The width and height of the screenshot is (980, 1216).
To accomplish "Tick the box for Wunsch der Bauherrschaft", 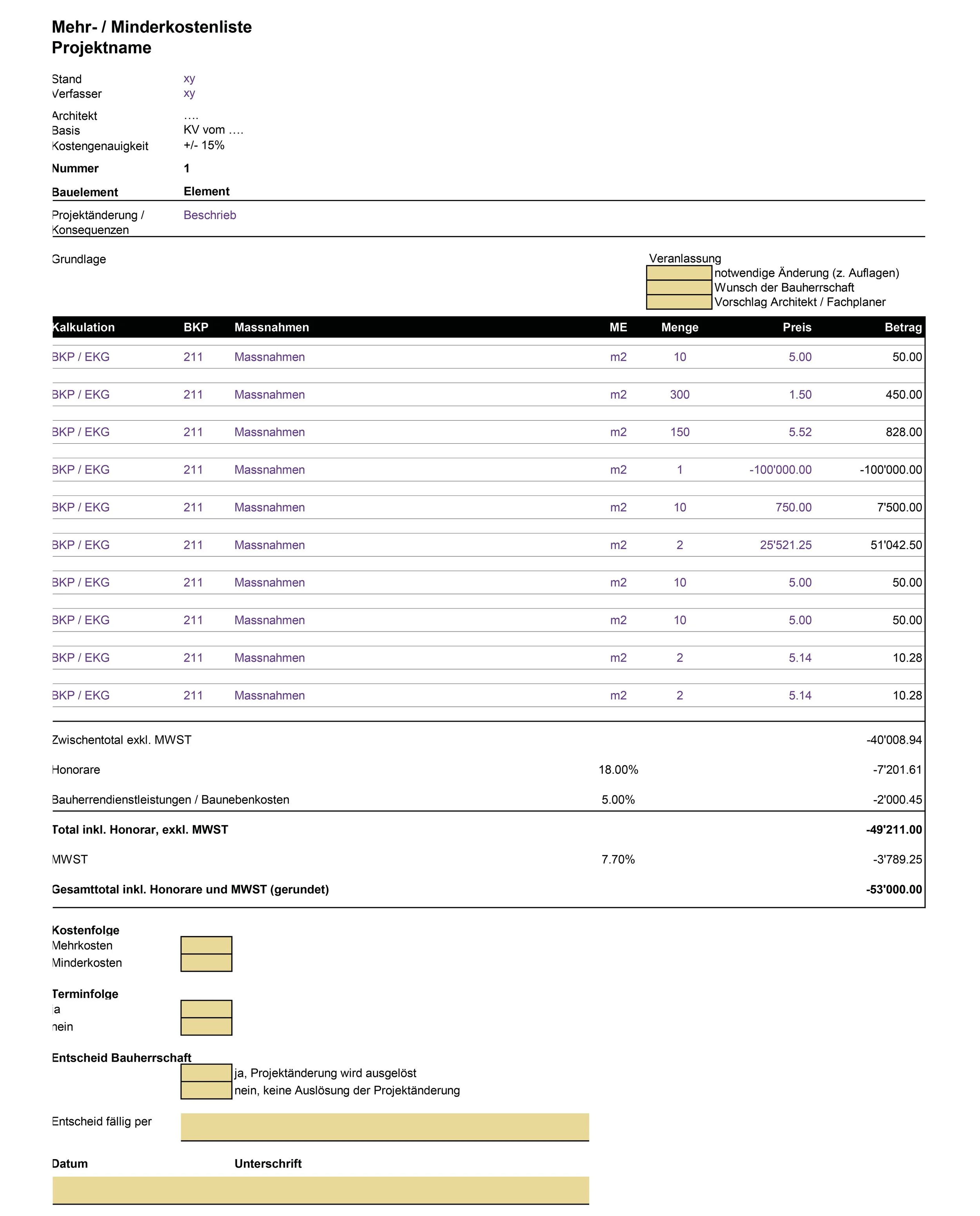I will click(679, 288).
